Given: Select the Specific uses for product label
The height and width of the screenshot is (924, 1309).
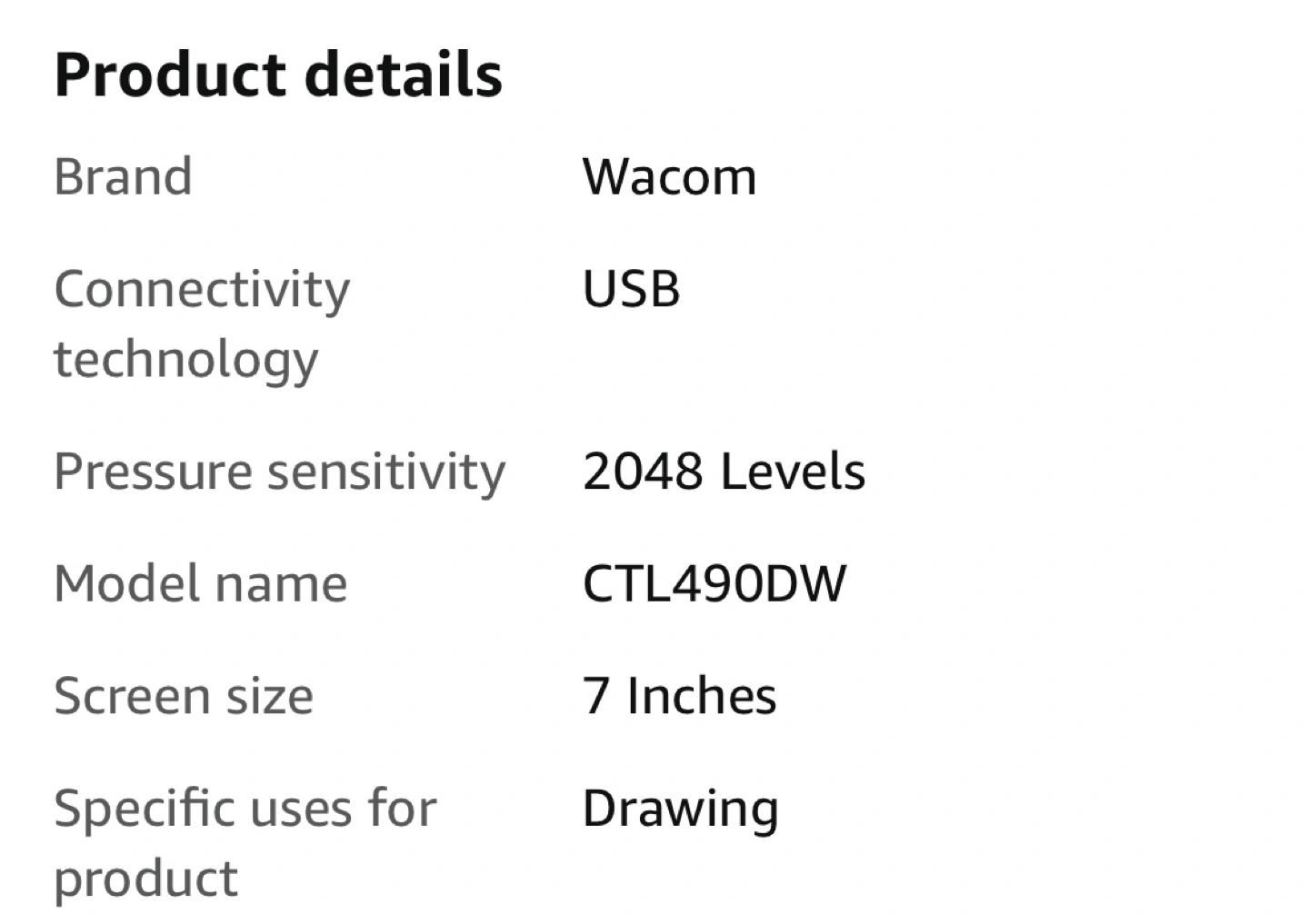Looking at the screenshot, I should coord(245,843).
